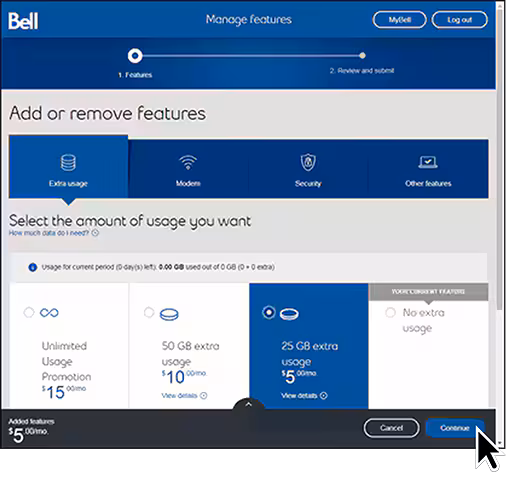The height and width of the screenshot is (480, 520).
Task: Switch to the Security tab
Action: pos(308,169)
